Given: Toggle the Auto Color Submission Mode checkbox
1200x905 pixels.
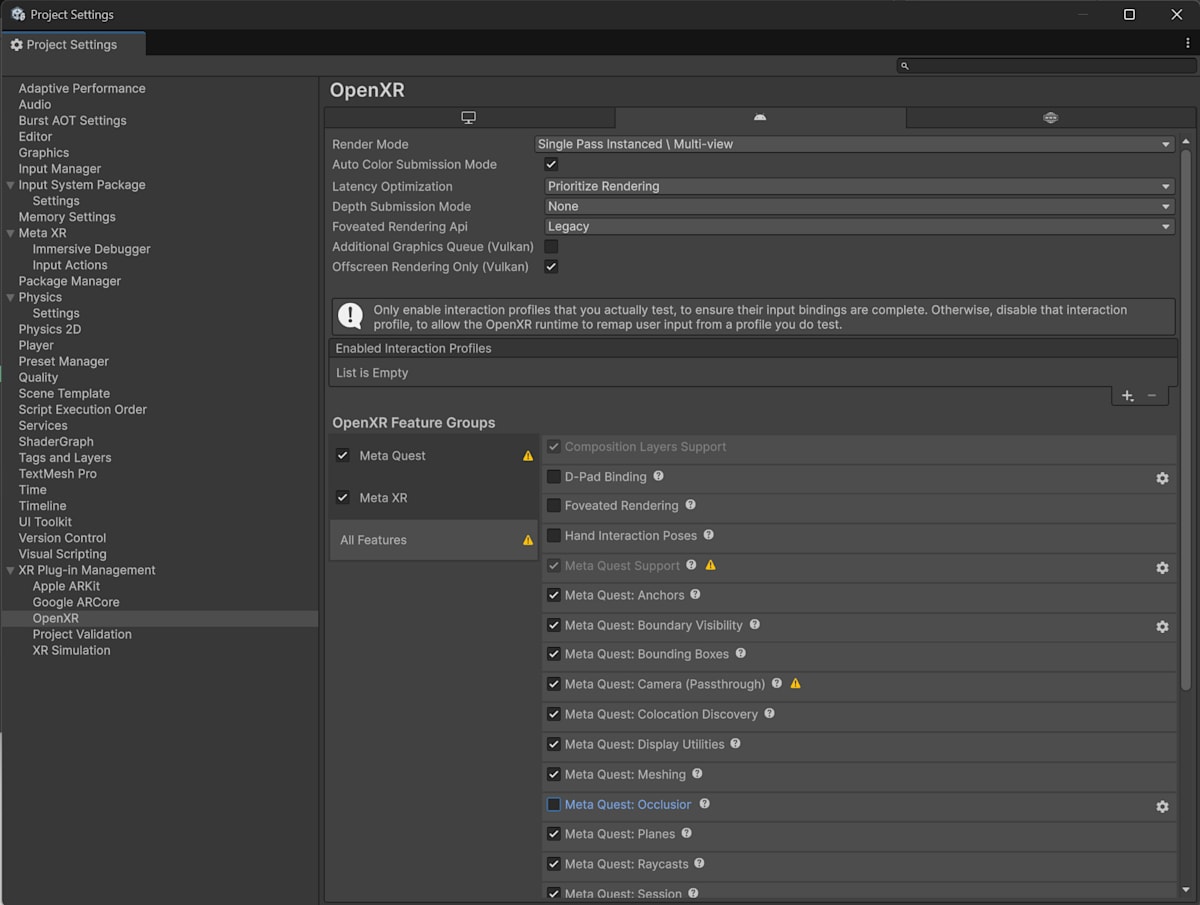Looking at the screenshot, I should point(551,164).
